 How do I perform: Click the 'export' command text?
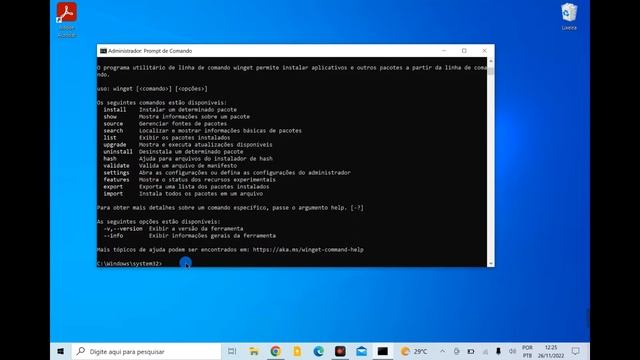tap(113, 187)
